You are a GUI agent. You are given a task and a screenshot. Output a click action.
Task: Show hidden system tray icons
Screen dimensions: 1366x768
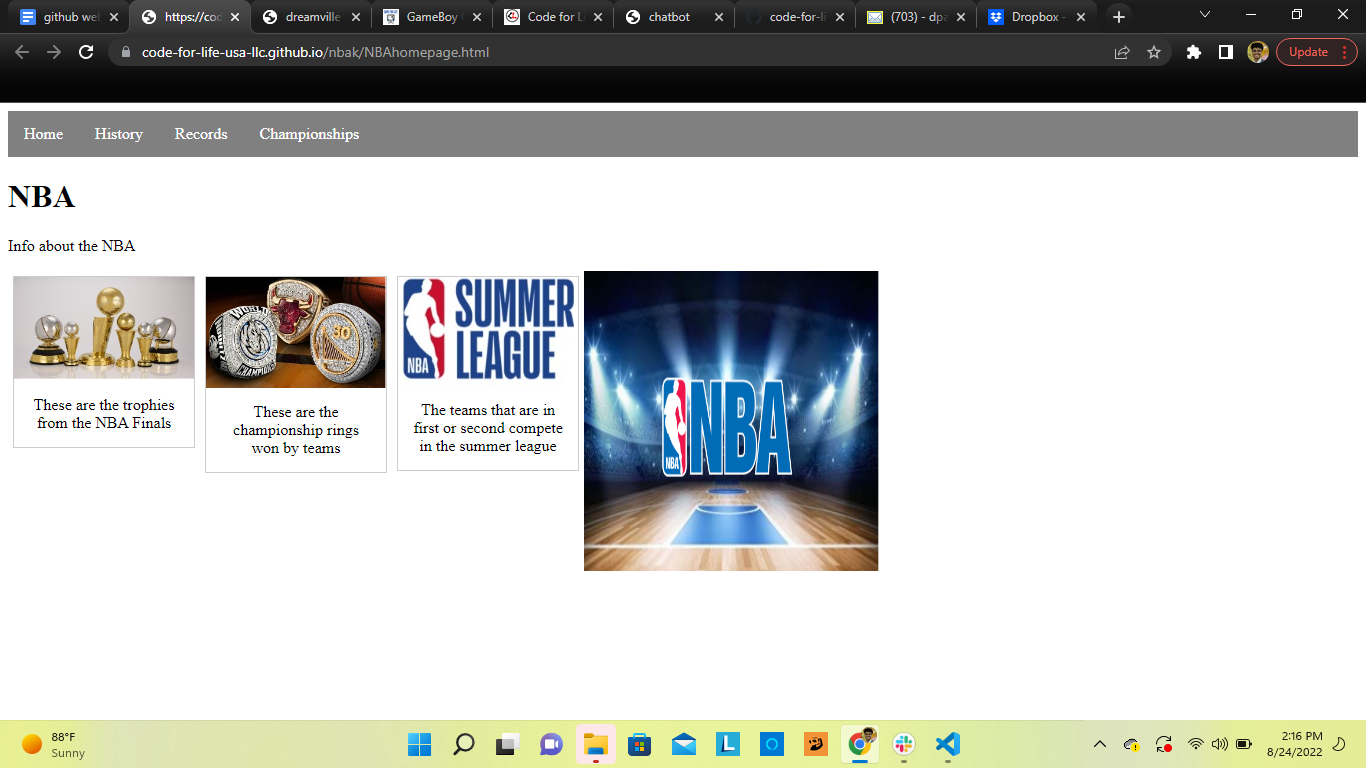(x=1100, y=744)
